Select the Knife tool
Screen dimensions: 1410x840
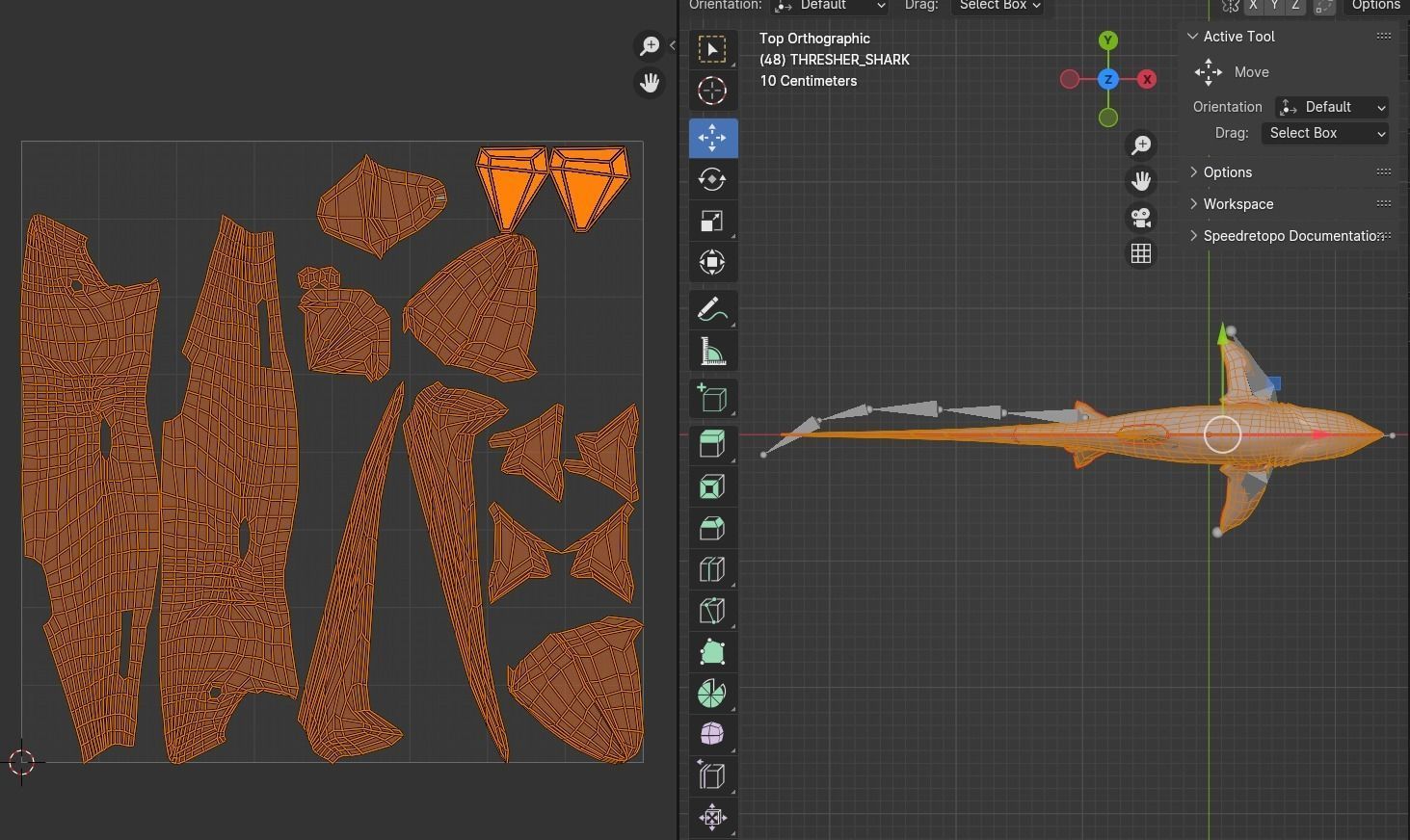(712, 610)
